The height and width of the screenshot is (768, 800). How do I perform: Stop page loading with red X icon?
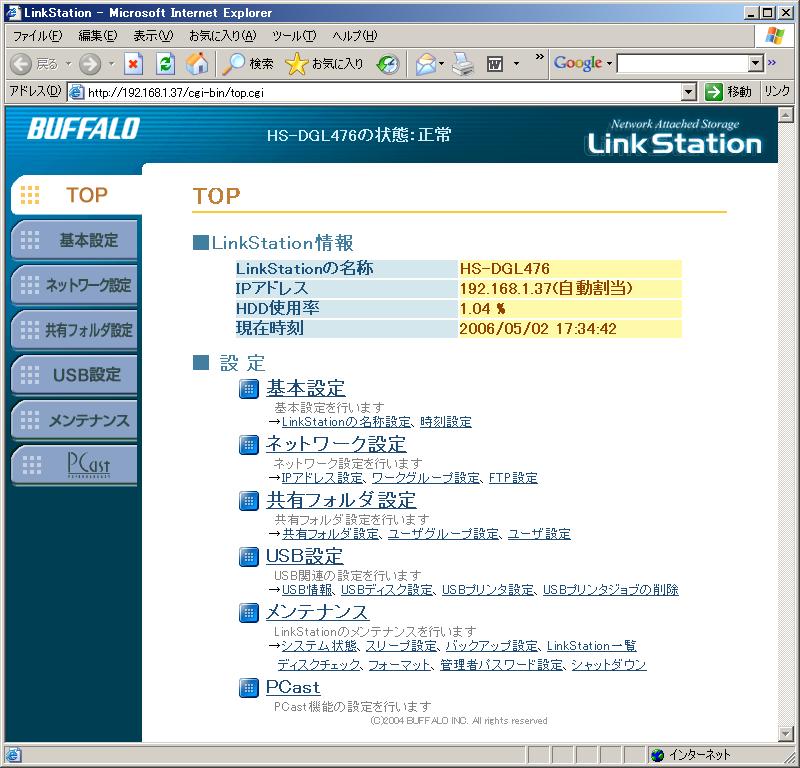(x=133, y=64)
